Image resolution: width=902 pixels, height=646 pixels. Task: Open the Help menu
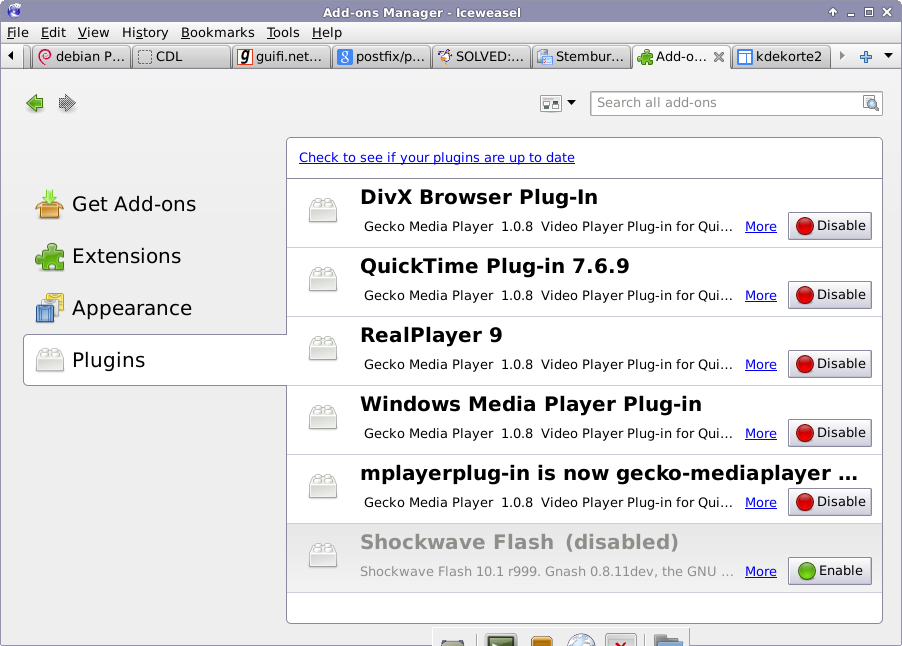pyautogui.click(x=327, y=33)
